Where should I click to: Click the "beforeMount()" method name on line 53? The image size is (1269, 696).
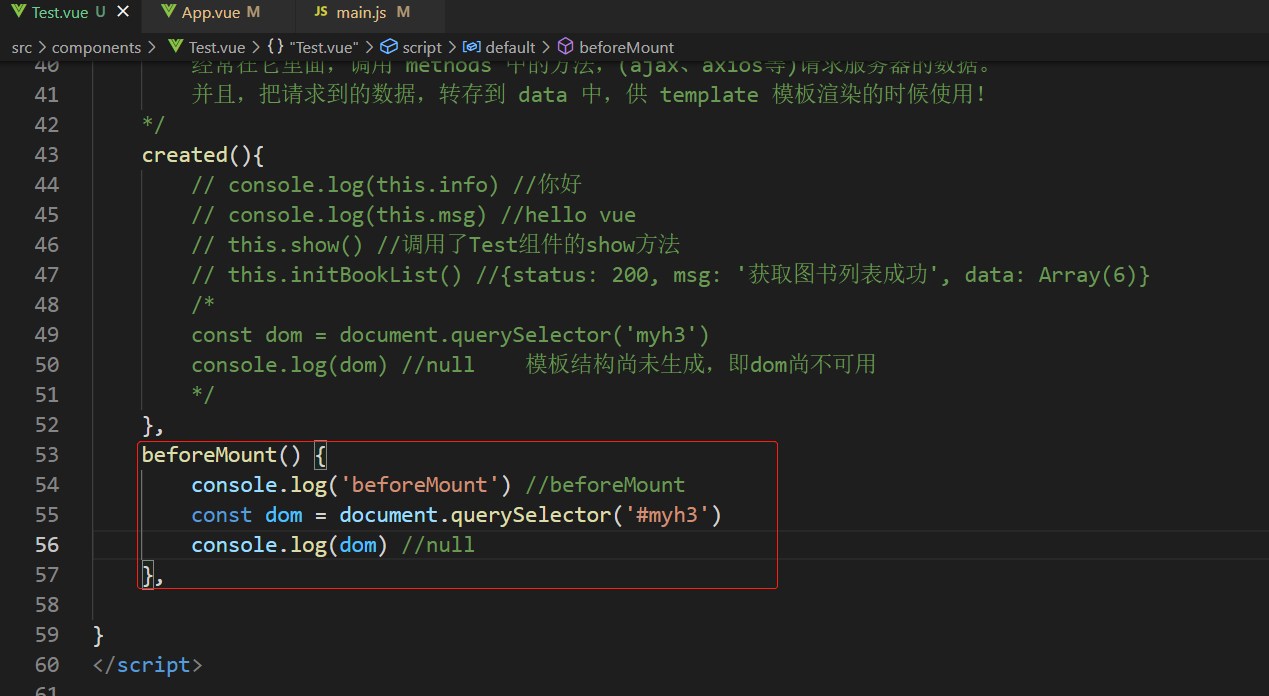coord(221,455)
